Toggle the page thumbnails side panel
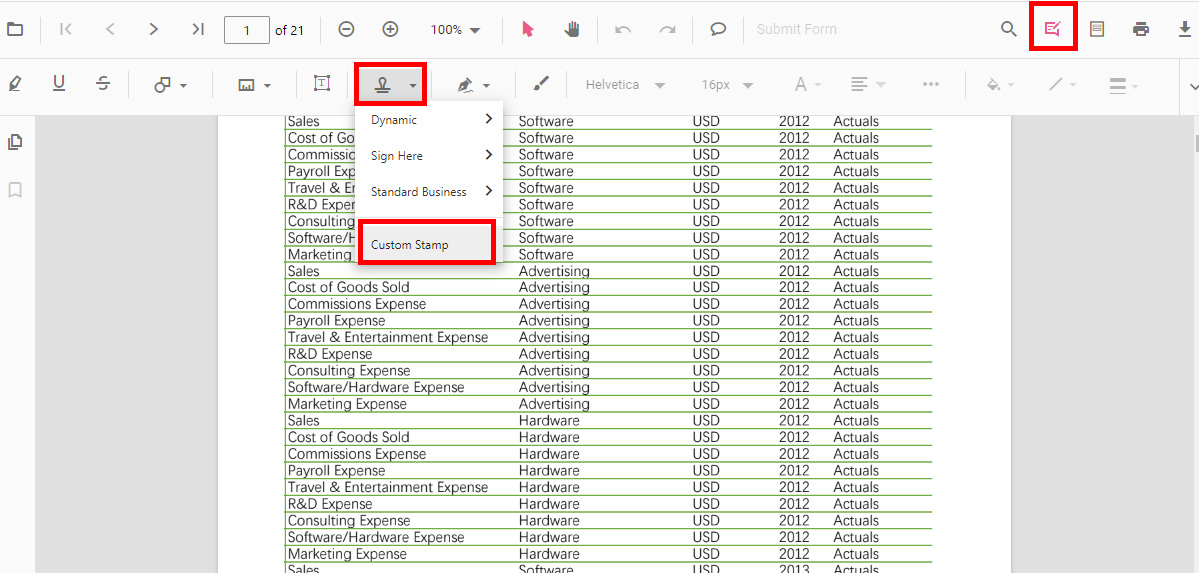The height and width of the screenshot is (573, 1199). tap(15, 142)
